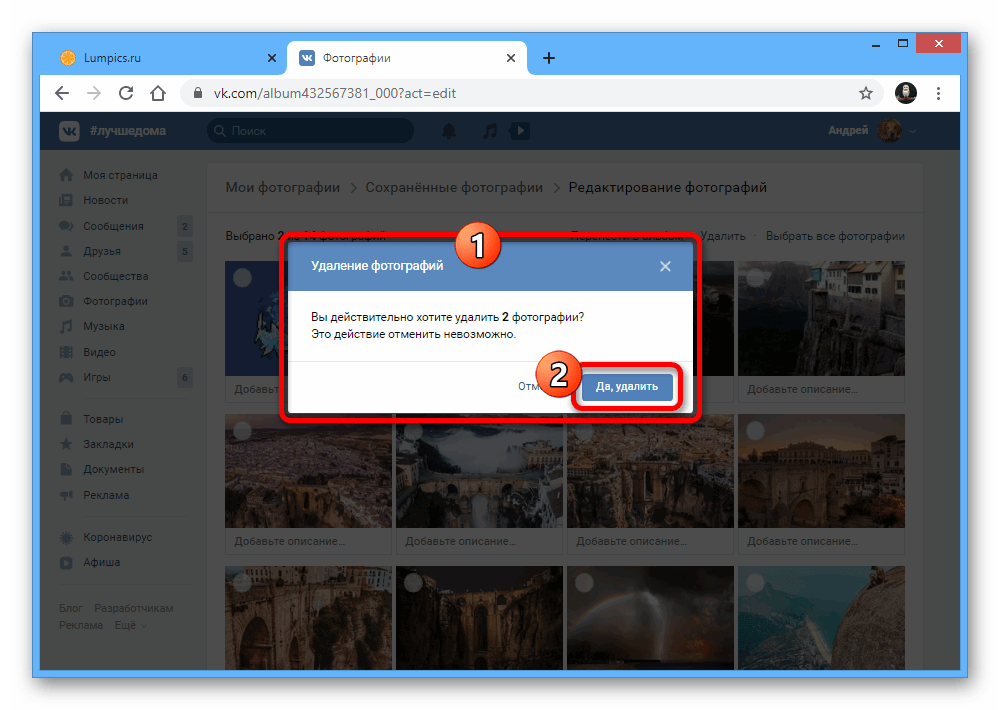Click the VK search field
The width and height of the screenshot is (1000, 710).
tap(310, 131)
